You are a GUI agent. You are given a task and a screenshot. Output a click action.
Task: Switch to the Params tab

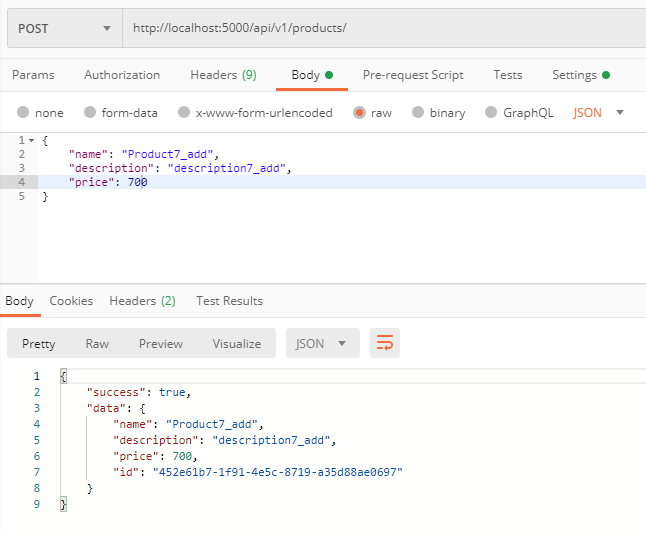33,75
